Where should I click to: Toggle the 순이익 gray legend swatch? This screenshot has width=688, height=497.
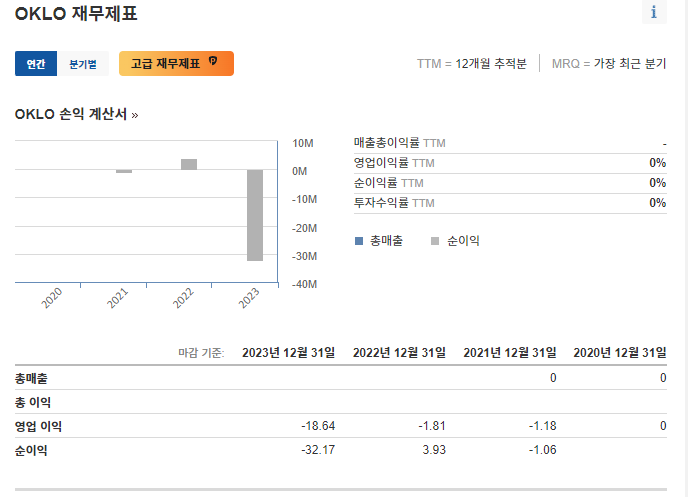pos(435,241)
